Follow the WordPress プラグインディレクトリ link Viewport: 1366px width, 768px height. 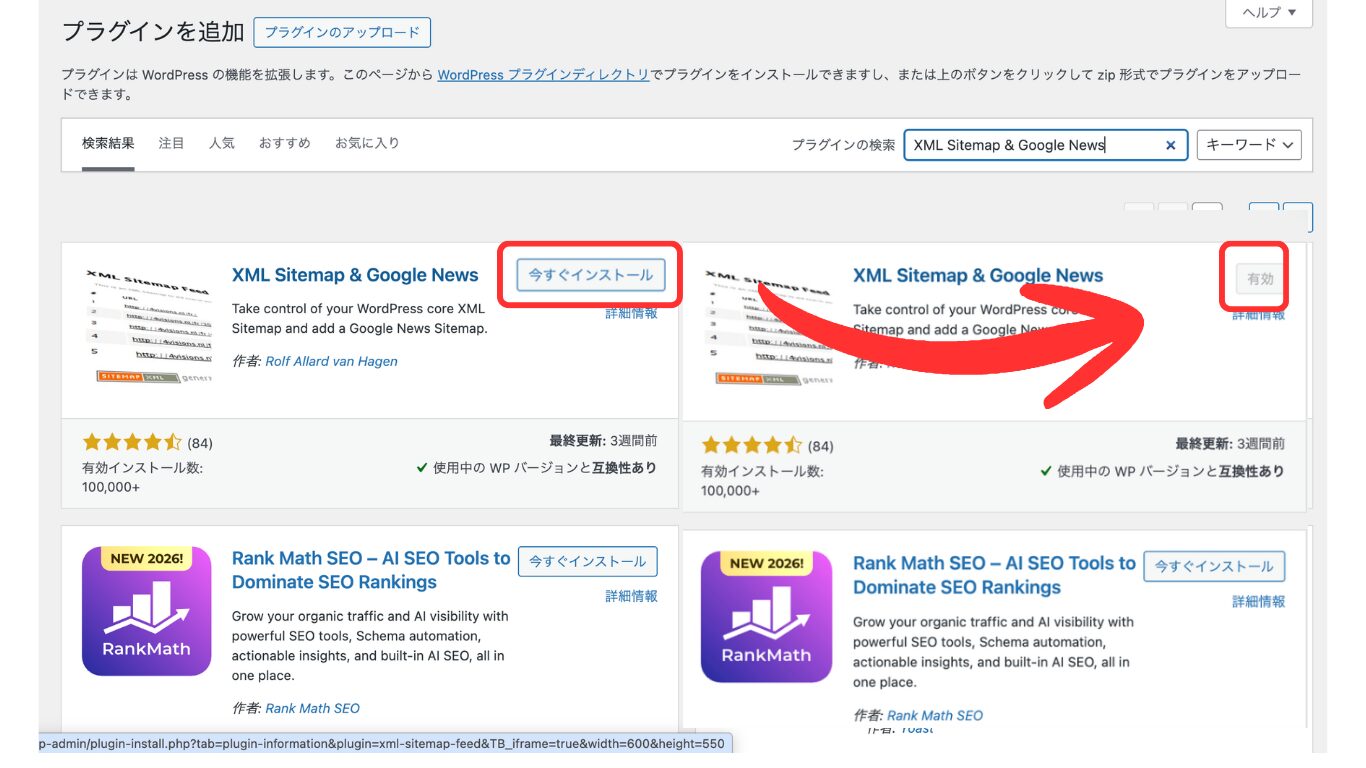click(x=544, y=75)
